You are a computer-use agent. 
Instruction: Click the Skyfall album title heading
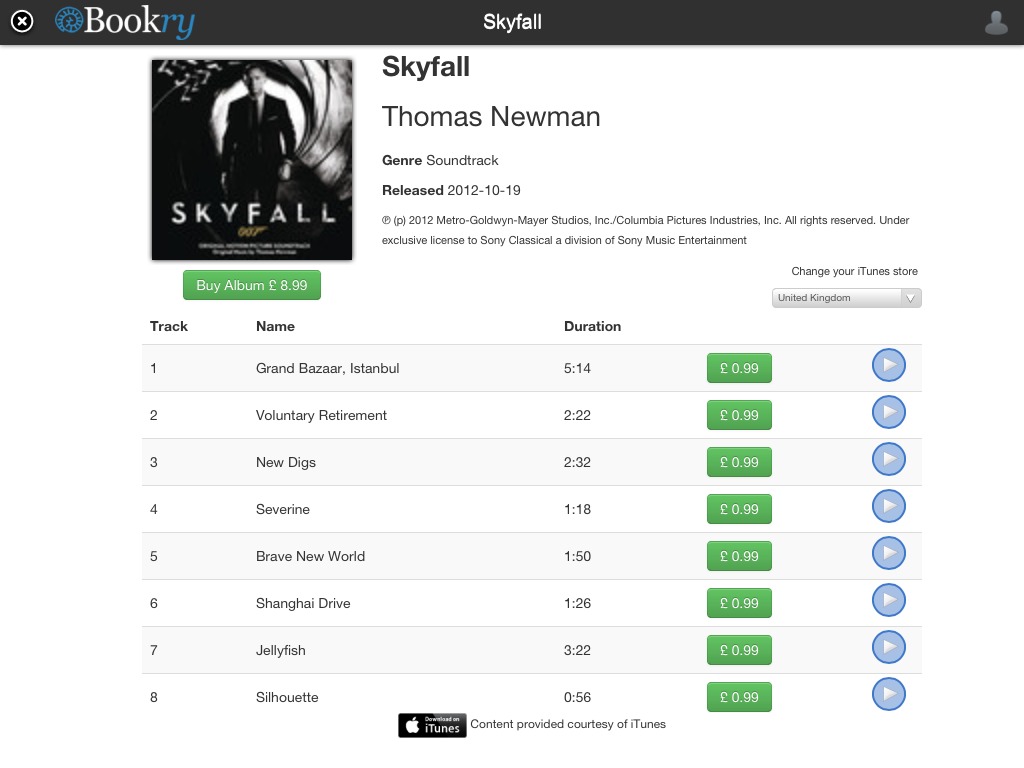click(x=426, y=67)
